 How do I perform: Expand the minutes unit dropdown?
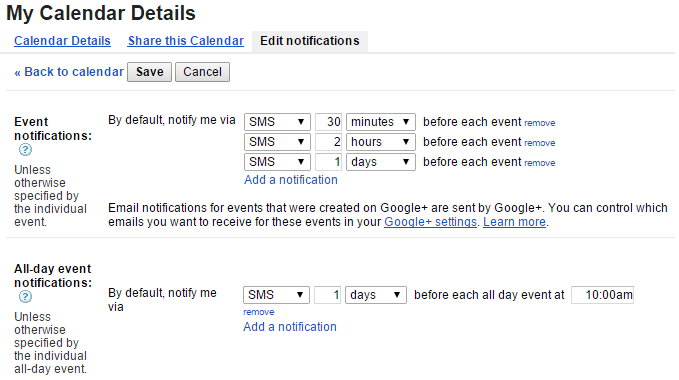point(381,122)
